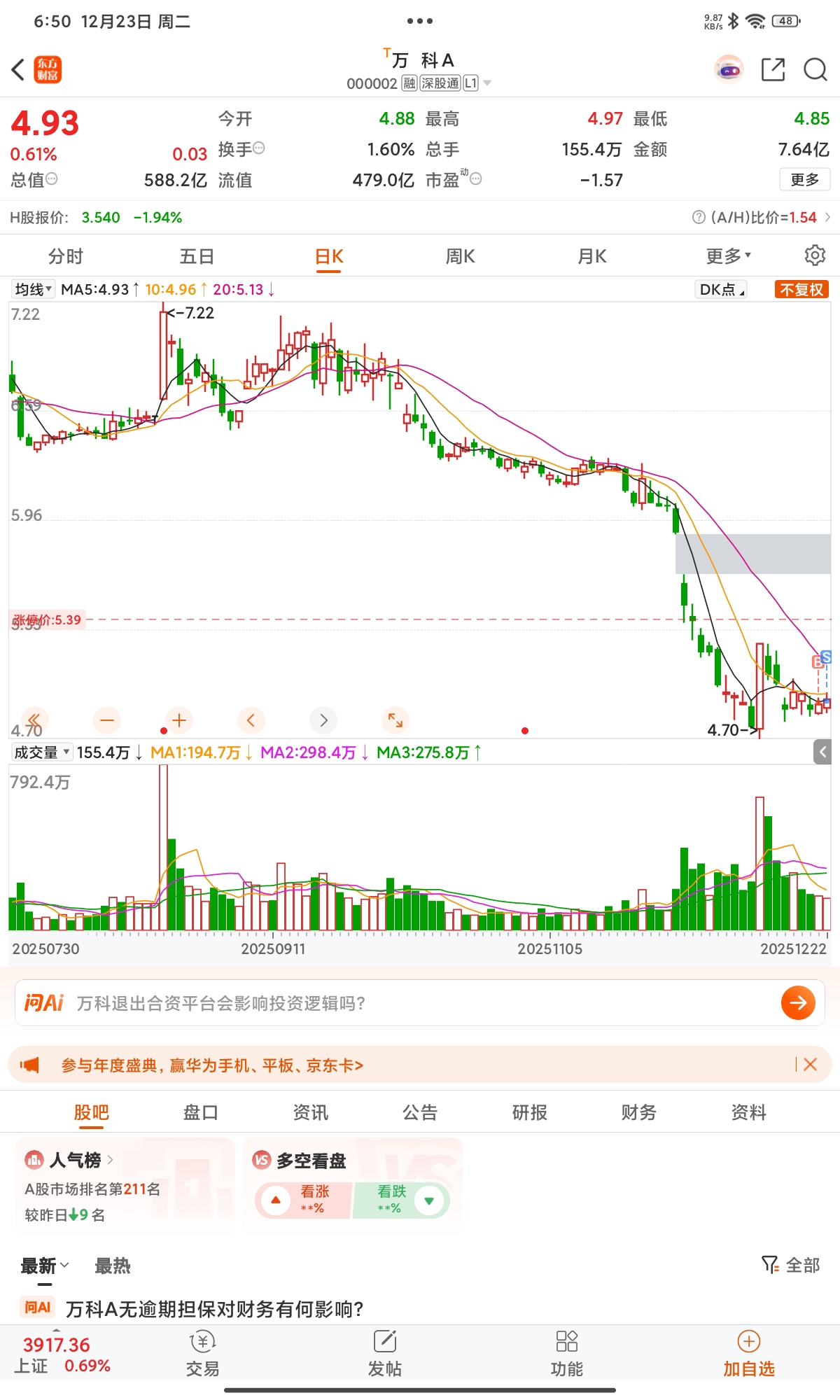Close the 年度盛典 promotion banner

(x=811, y=1065)
